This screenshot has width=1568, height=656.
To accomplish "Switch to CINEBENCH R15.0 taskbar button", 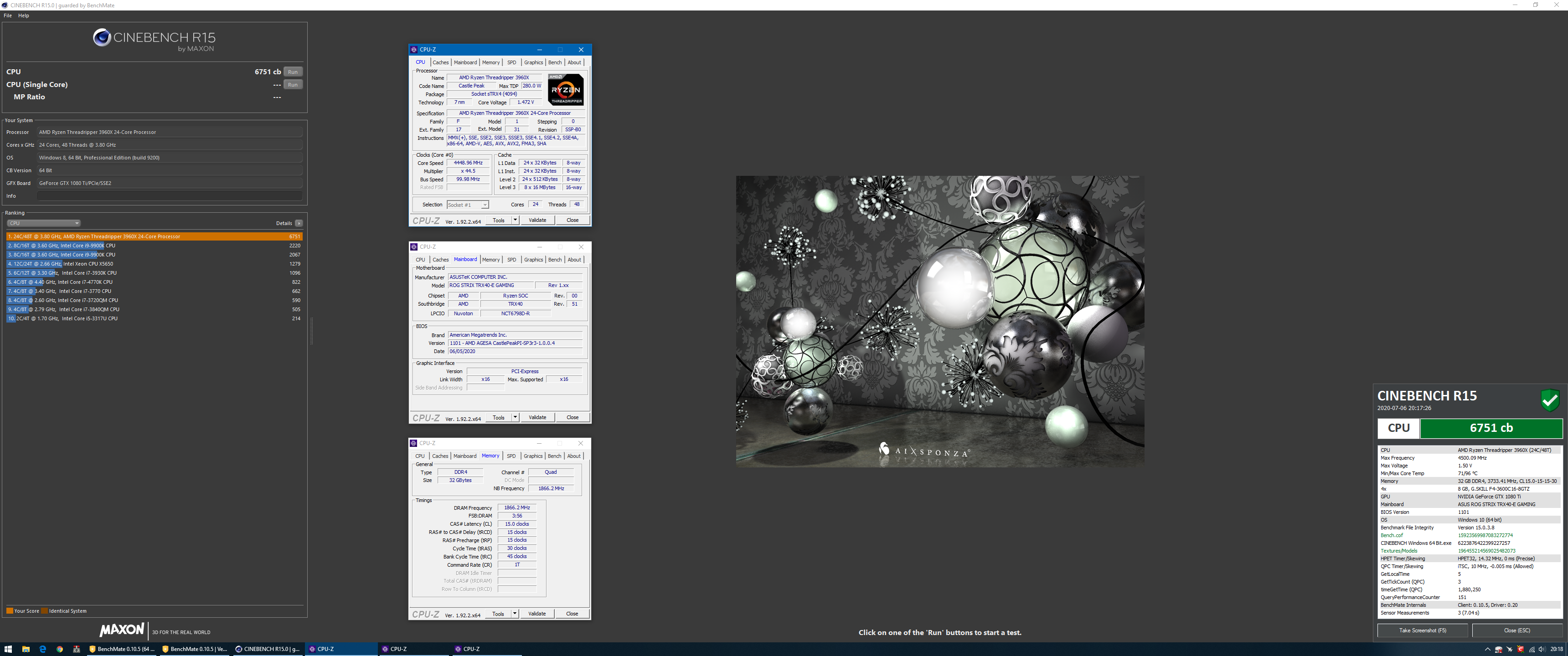I will point(268,649).
